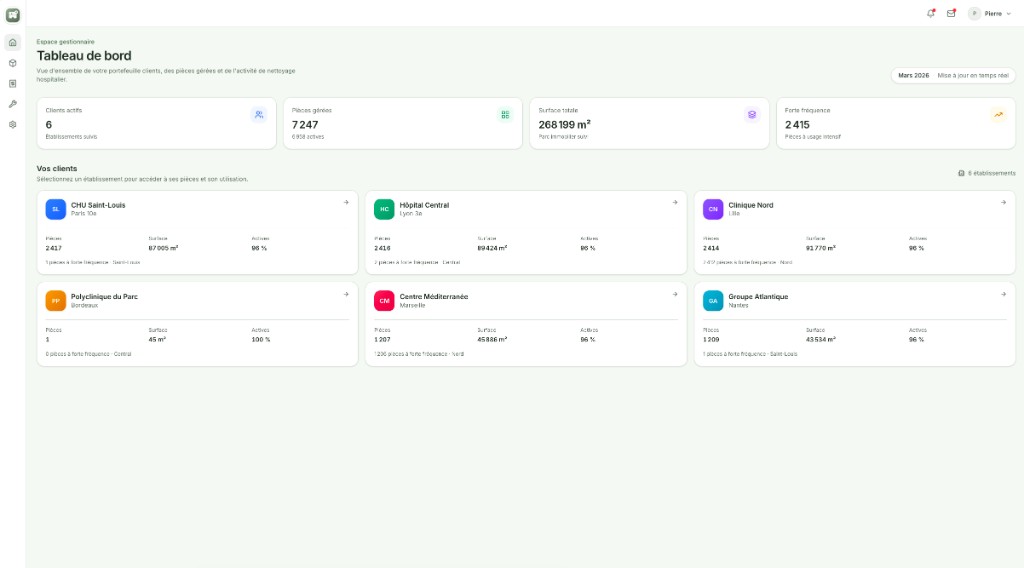Click the Pierre username label
The width and height of the screenshot is (1024, 568).
tap(993, 14)
